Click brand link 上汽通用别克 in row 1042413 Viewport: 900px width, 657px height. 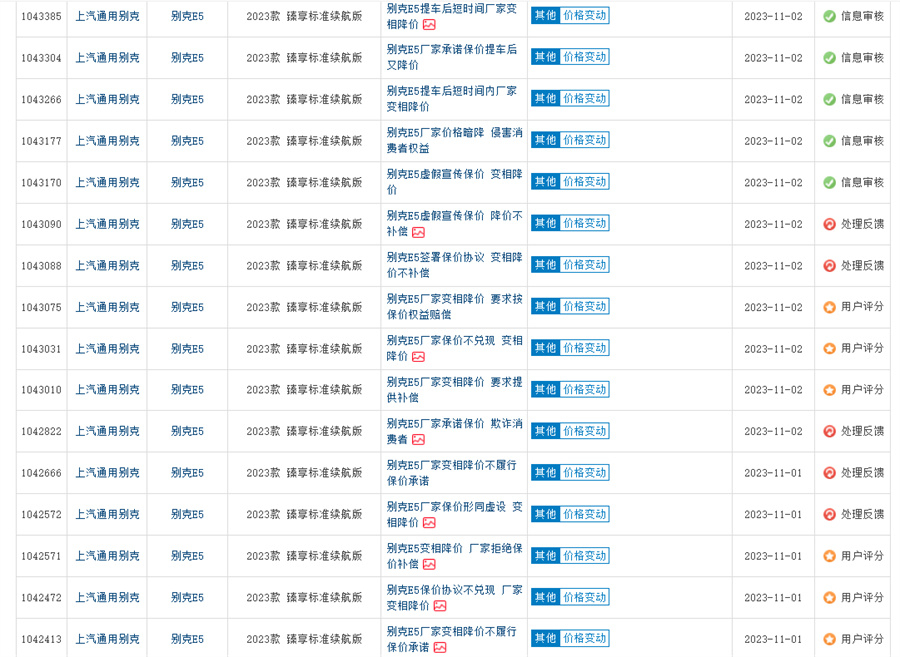coord(107,639)
